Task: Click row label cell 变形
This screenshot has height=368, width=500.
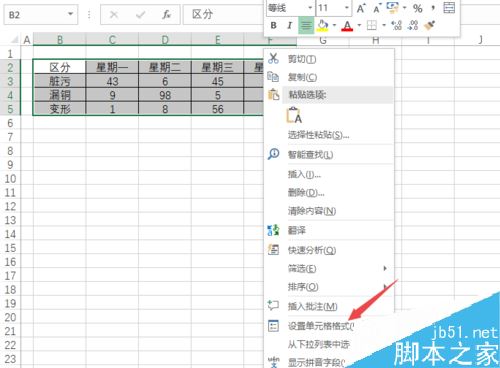Action: pyautogui.click(x=60, y=109)
